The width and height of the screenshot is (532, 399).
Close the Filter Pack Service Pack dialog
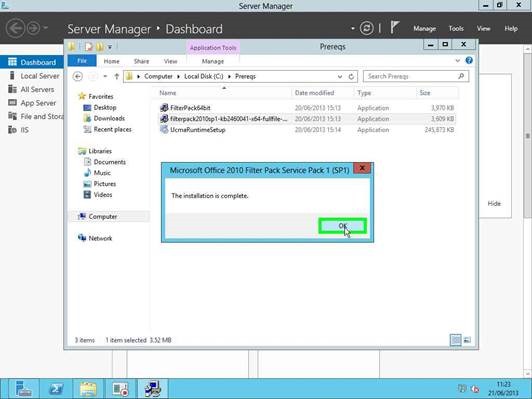tap(362, 168)
